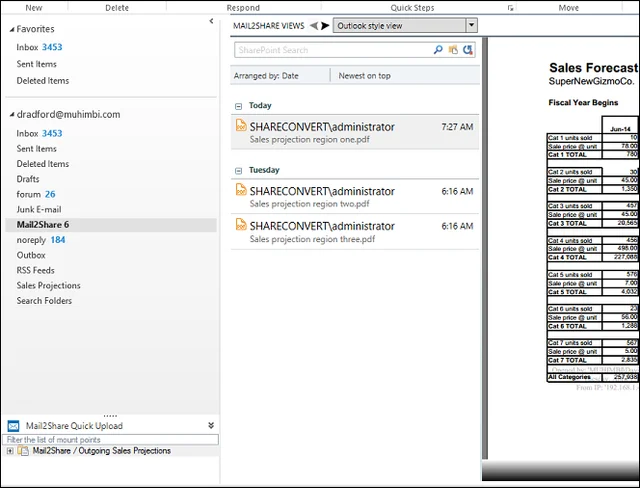Click the Quick Steps ribbon group label

(412, 8)
